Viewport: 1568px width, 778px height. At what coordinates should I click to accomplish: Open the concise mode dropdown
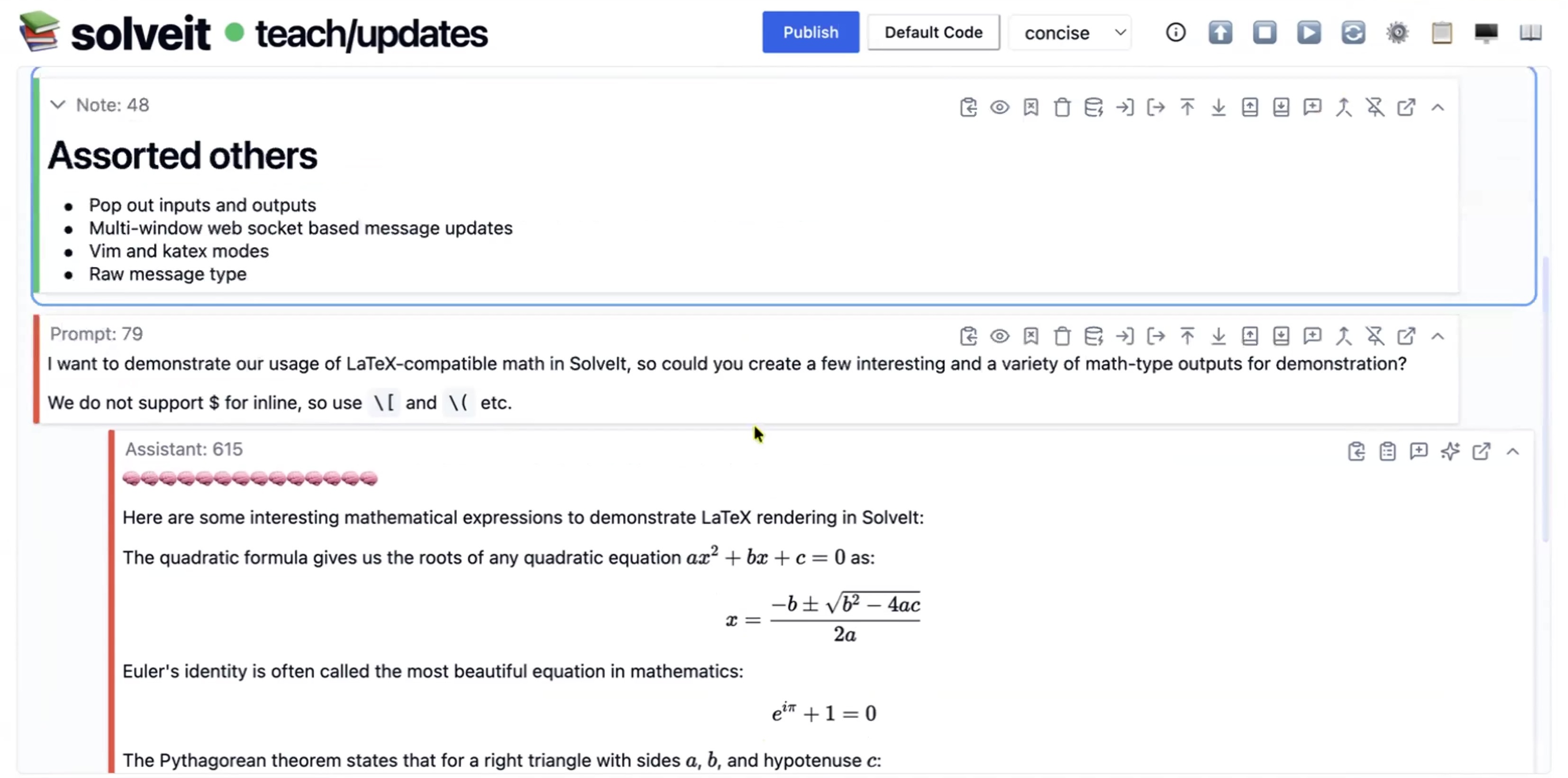click(1071, 33)
